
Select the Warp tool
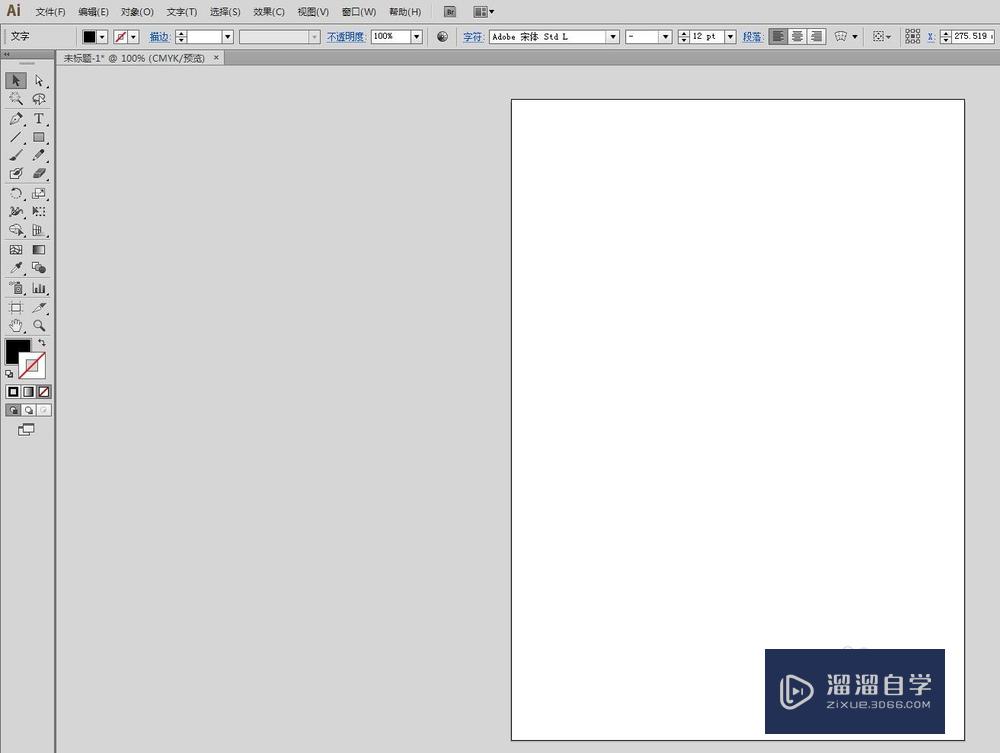16,211
